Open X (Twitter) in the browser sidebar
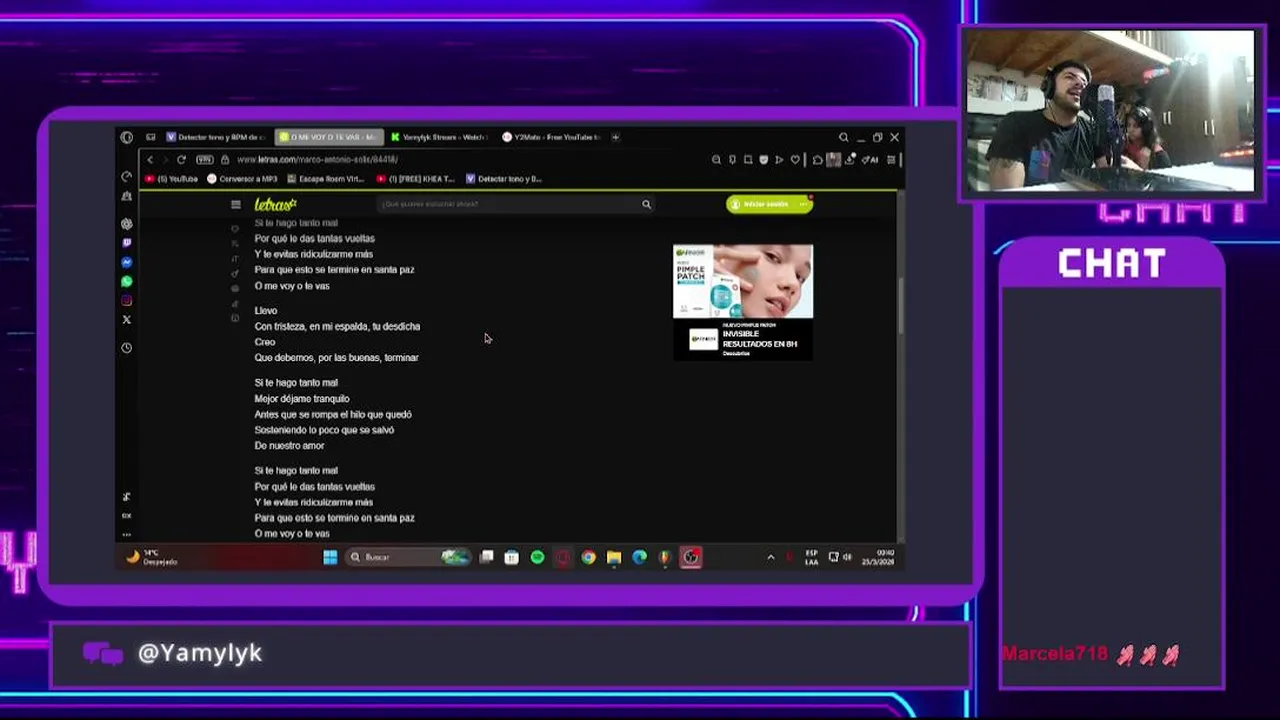The width and height of the screenshot is (1280, 720). [126, 319]
